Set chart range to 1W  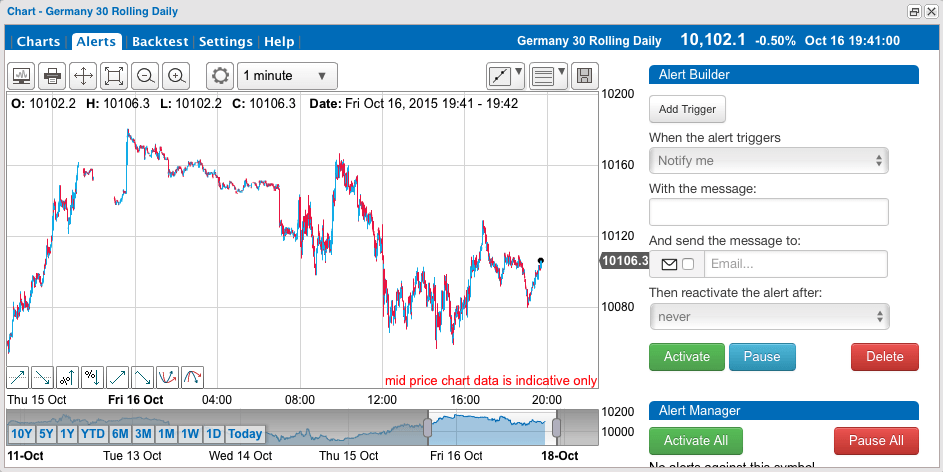pos(190,434)
